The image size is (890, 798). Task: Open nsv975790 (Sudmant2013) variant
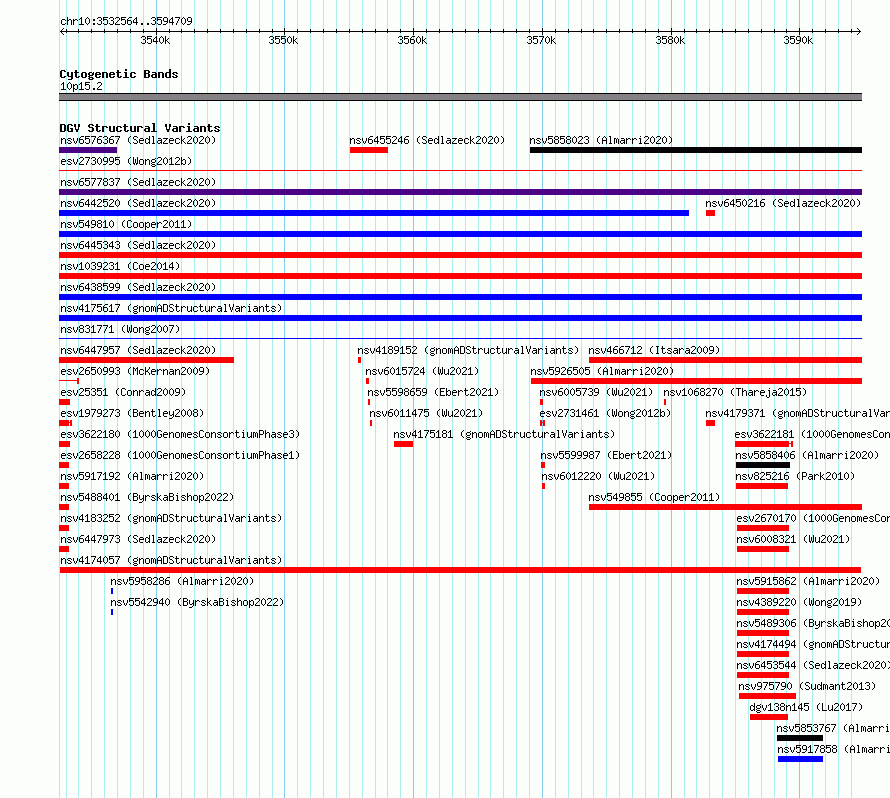tap(807, 686)
